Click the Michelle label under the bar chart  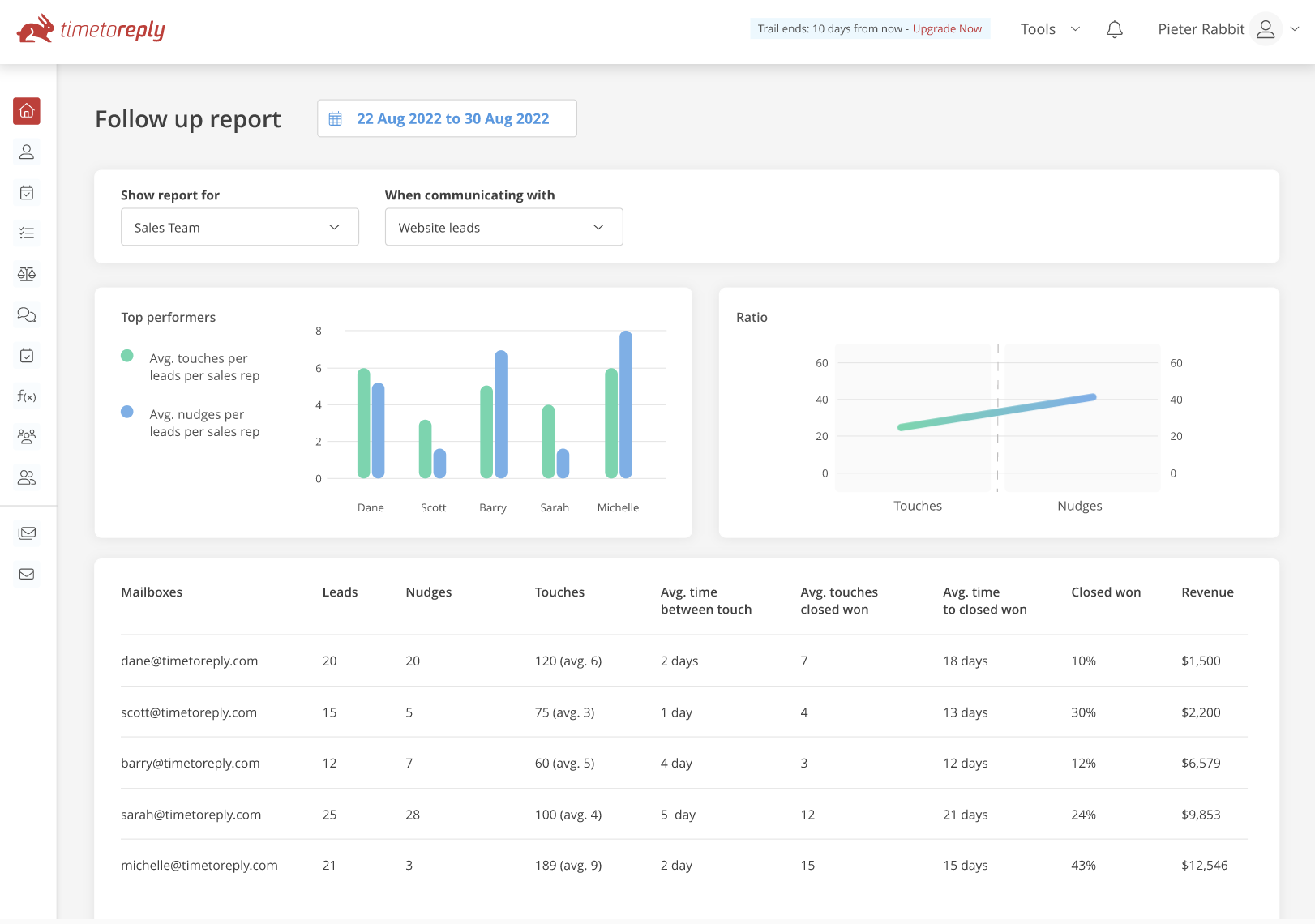pyautogui.click(x=618, y=507)
